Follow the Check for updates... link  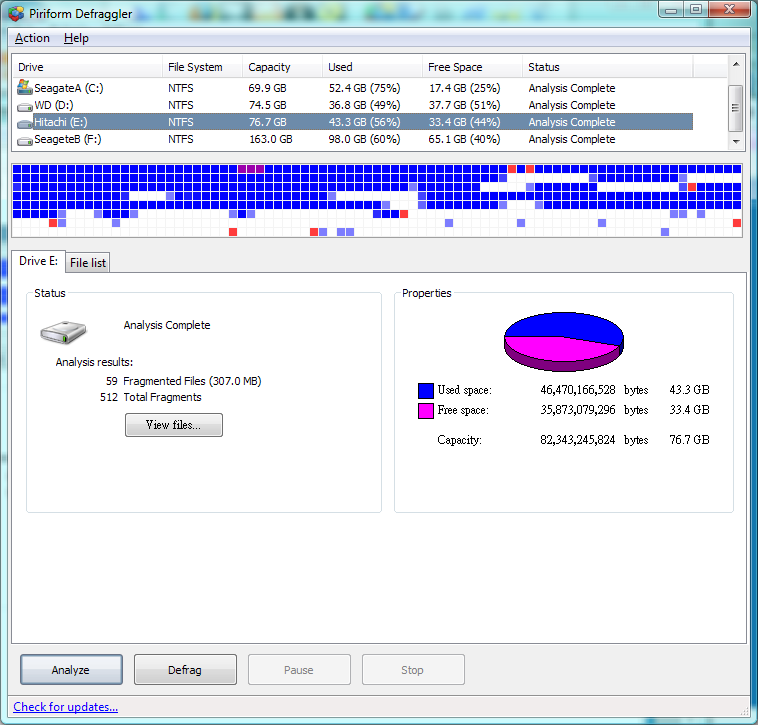(x=65, y=707)
